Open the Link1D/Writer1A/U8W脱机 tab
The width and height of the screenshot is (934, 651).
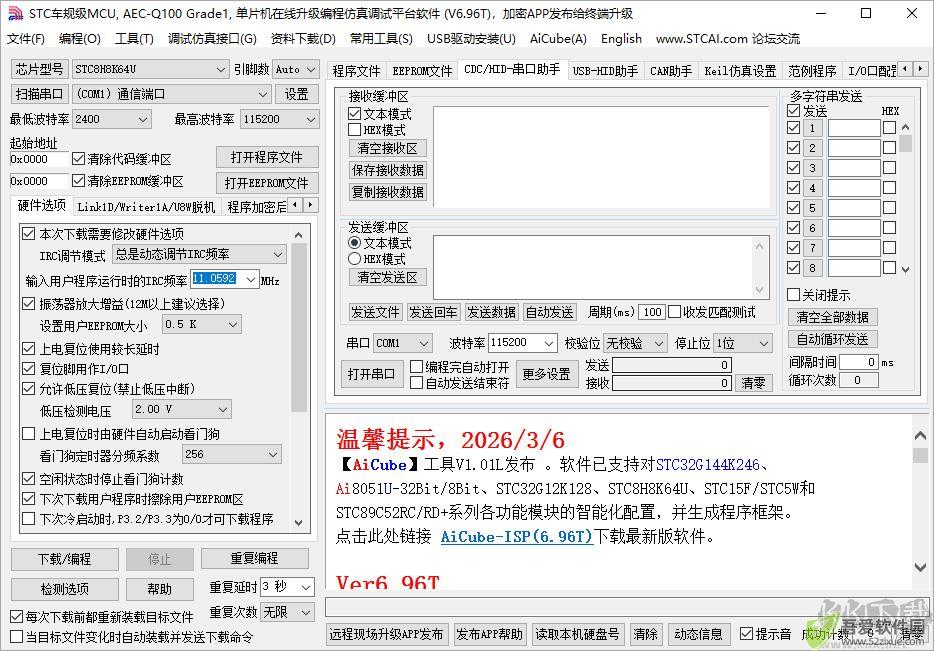pyautogui.click(x=146, y=207)
